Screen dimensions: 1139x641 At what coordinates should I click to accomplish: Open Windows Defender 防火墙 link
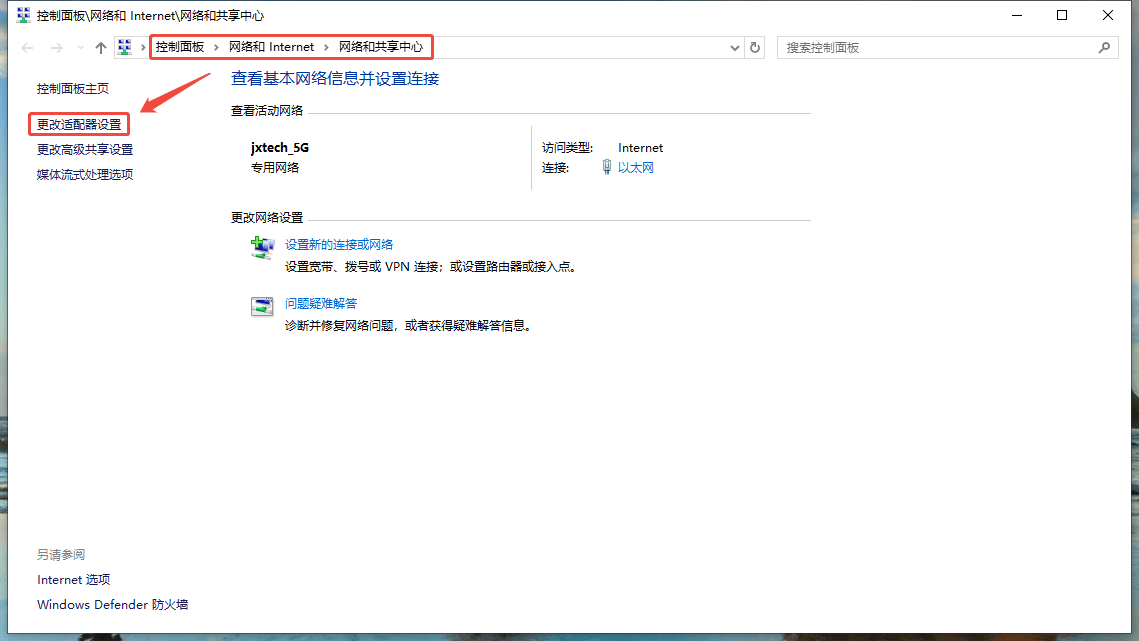pyautogui.click(x=112, y=605)
